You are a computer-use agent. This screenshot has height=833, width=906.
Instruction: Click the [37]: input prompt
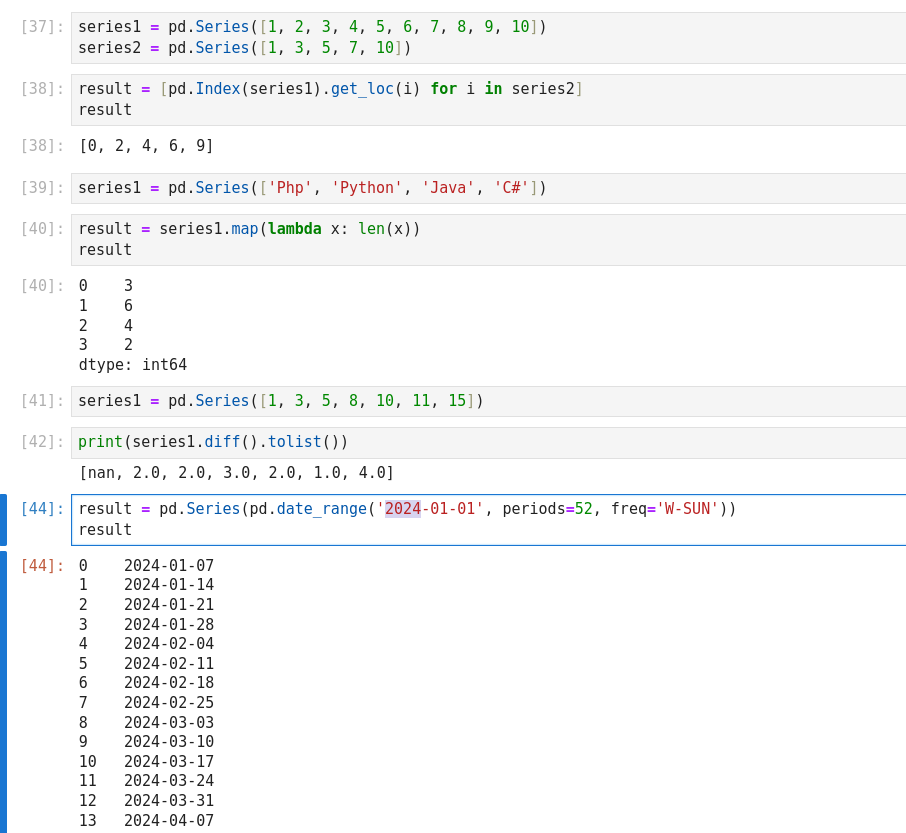[42, 27]
